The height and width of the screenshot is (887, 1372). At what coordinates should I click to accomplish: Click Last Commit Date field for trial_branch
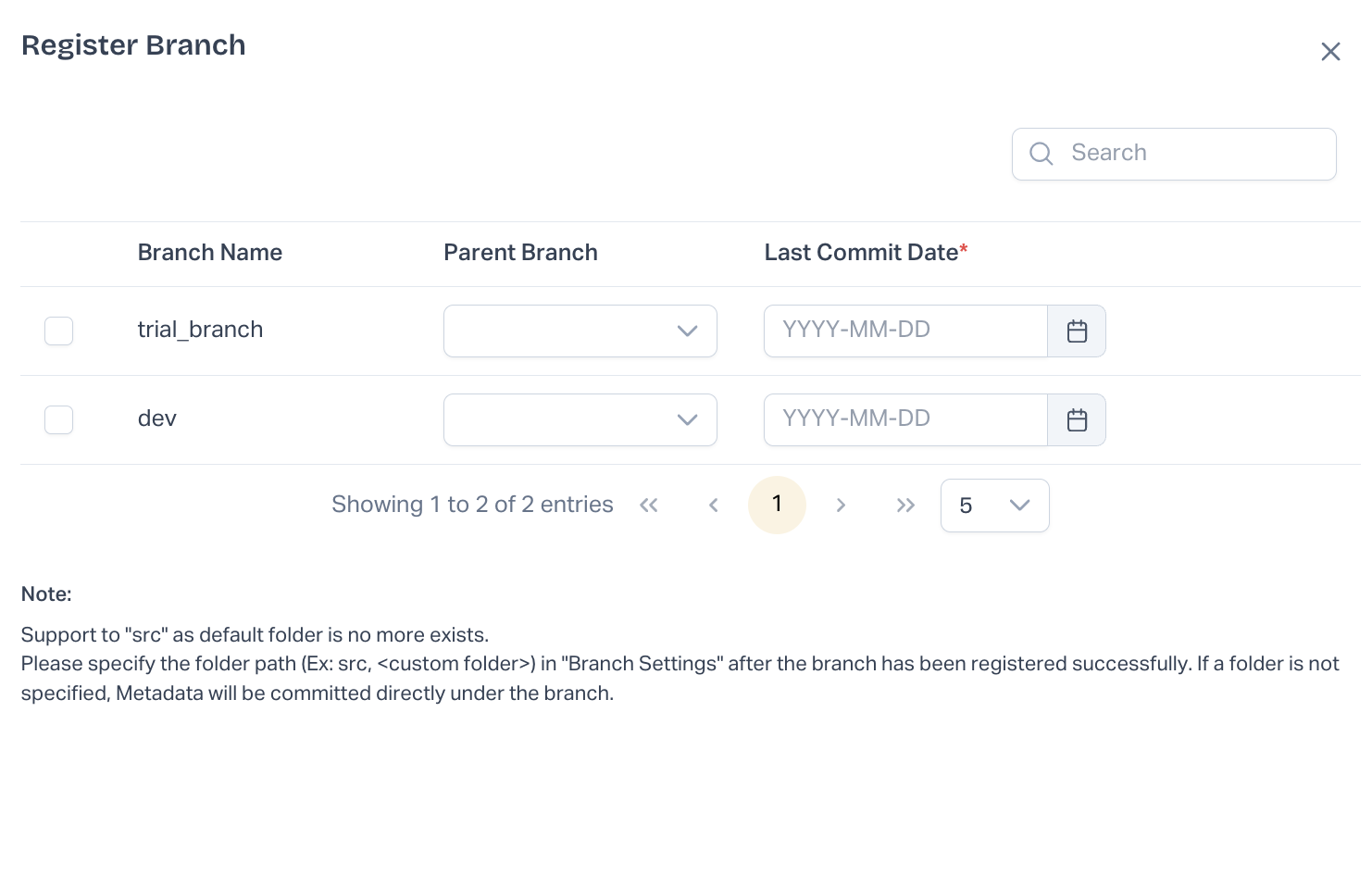coord(904,331)
